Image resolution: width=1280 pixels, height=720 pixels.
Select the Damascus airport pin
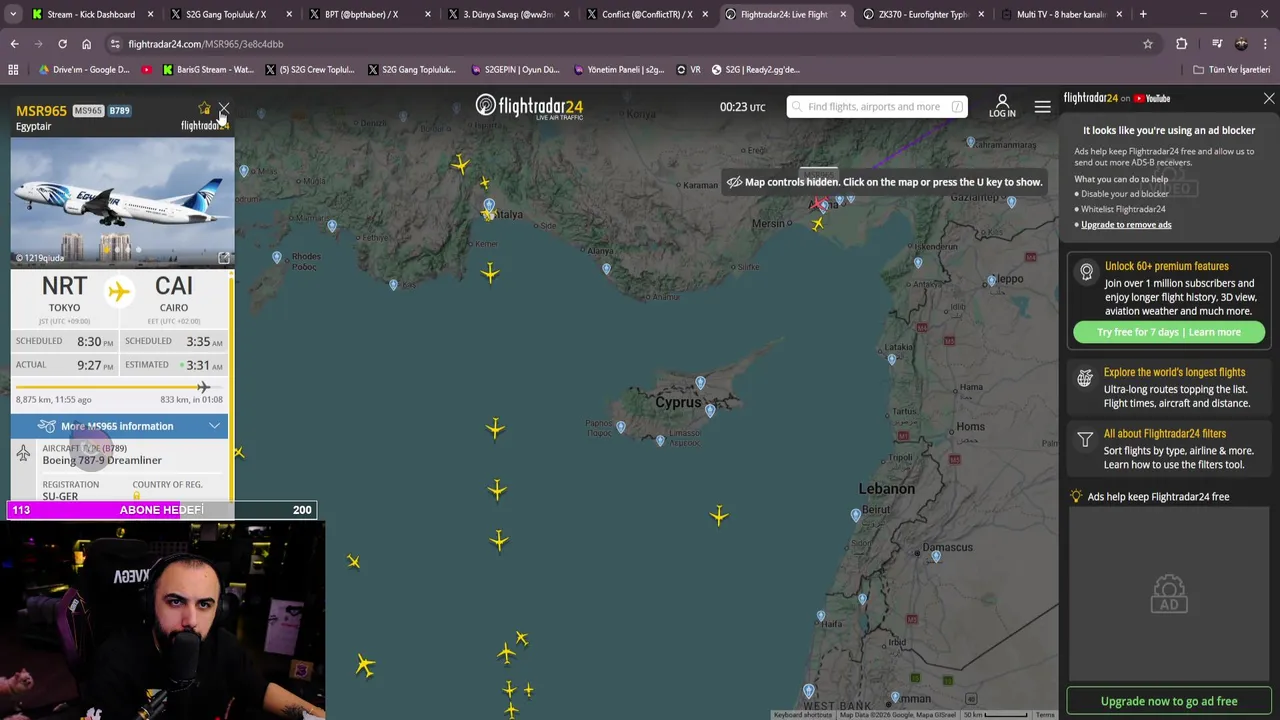pos(936,556)
